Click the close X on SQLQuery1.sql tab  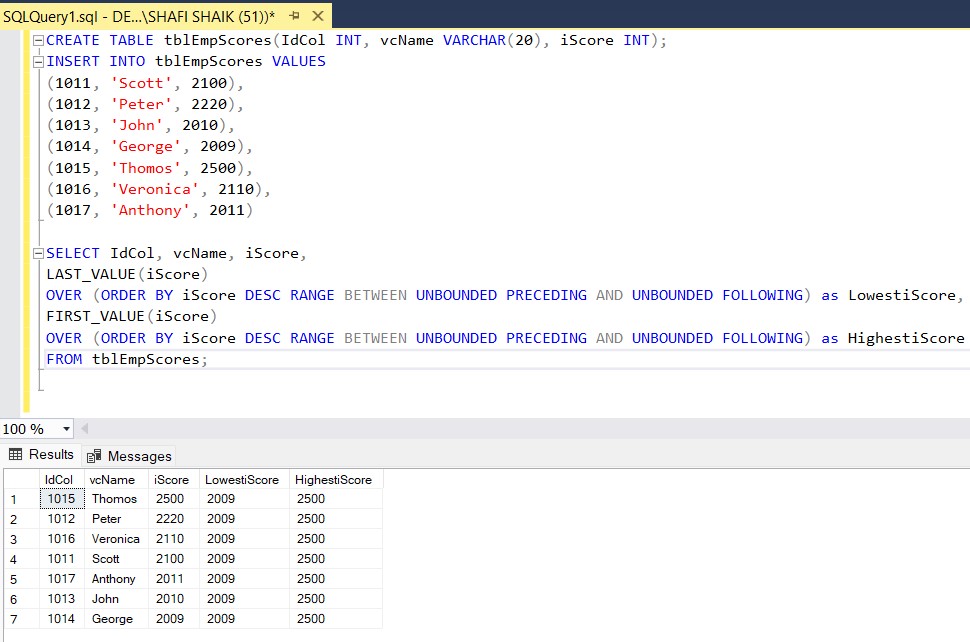click(318, 15)
